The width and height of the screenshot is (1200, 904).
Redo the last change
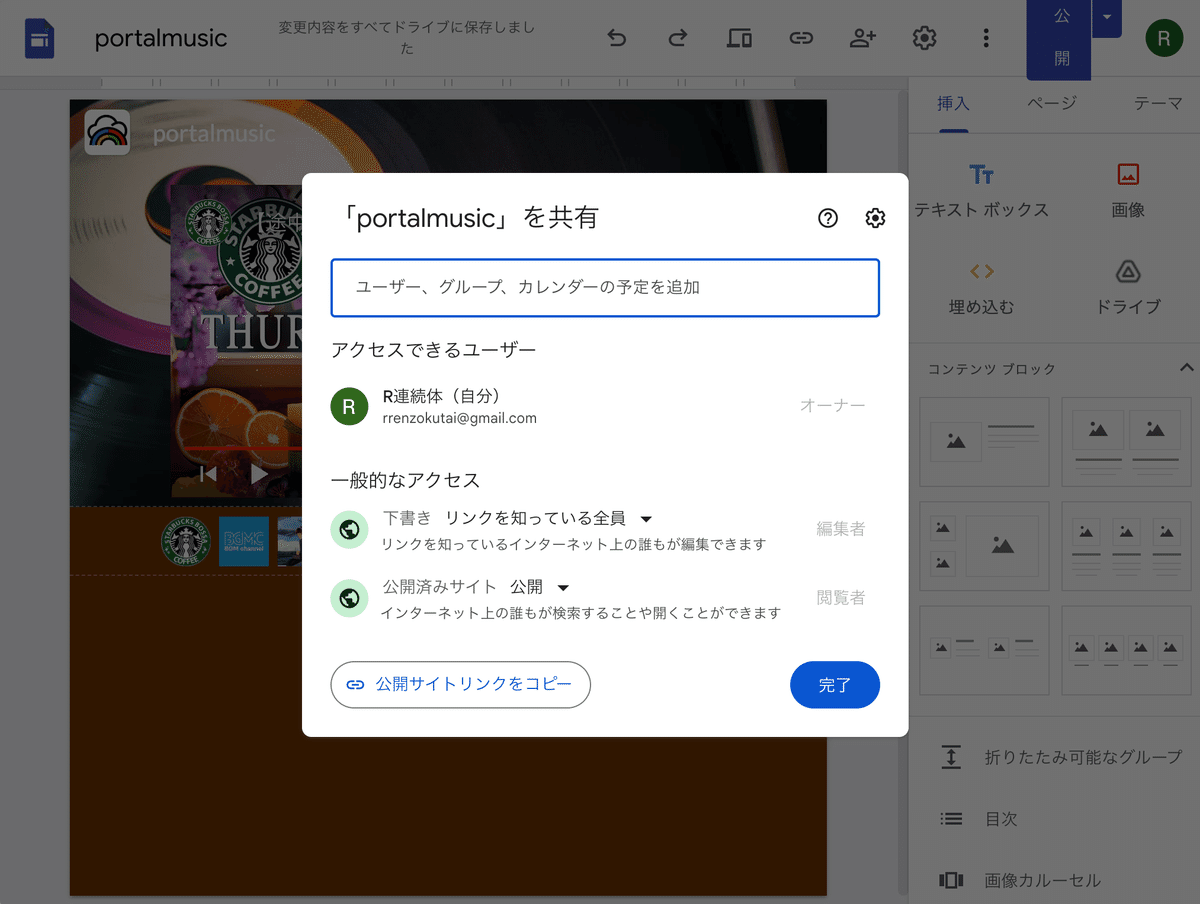pos(678,39)
